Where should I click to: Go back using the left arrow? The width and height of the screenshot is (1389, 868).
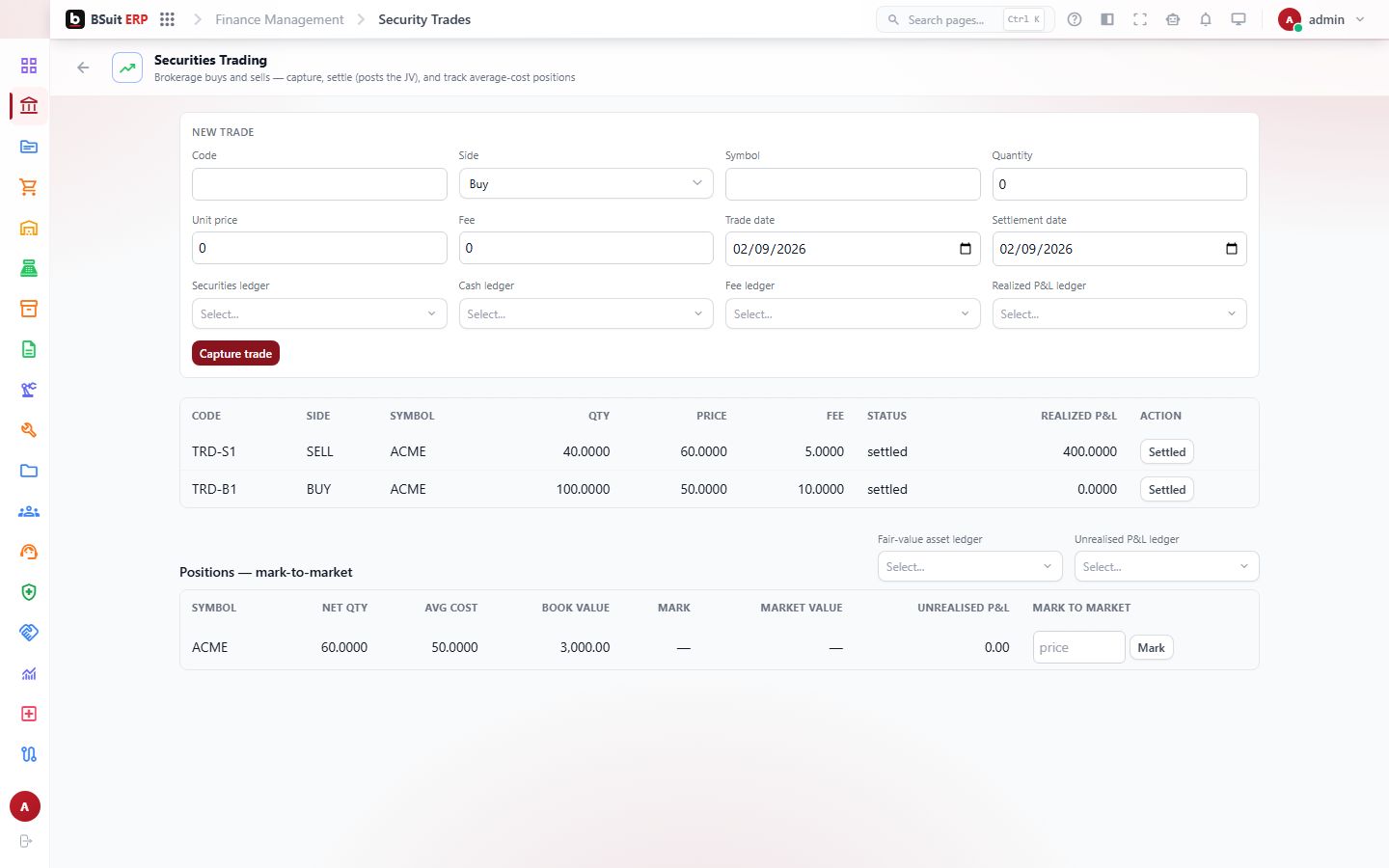(x=83, y=68)
